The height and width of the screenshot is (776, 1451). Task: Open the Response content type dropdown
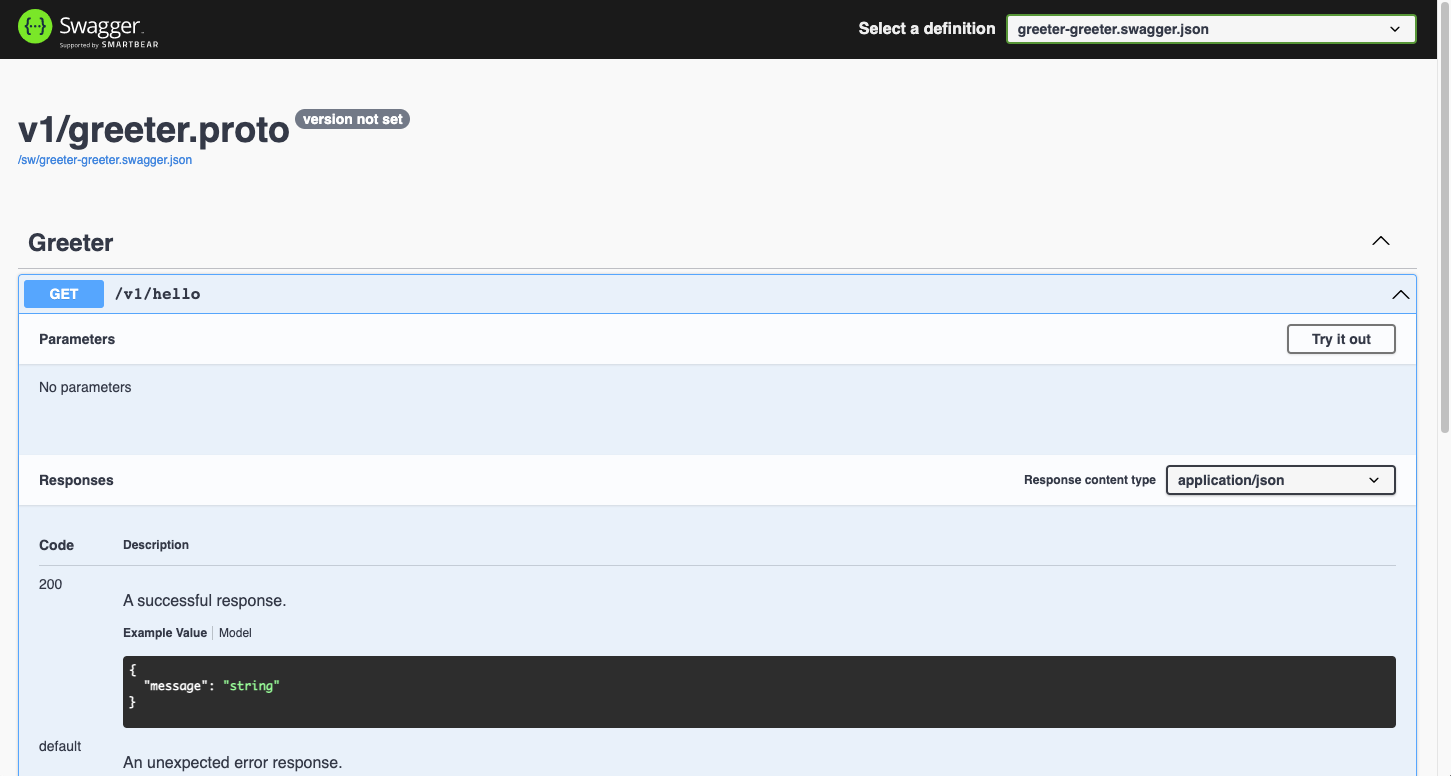click(x=1279, y=480)
